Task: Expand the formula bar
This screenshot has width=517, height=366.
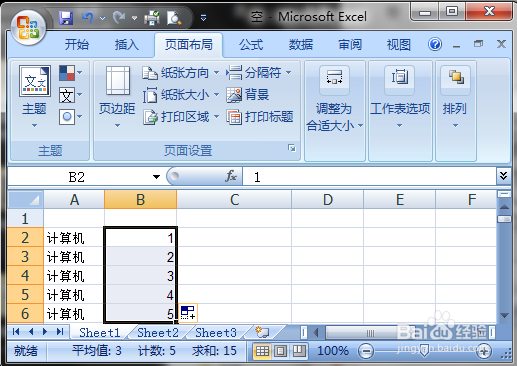Action: (x=503, y=175)
